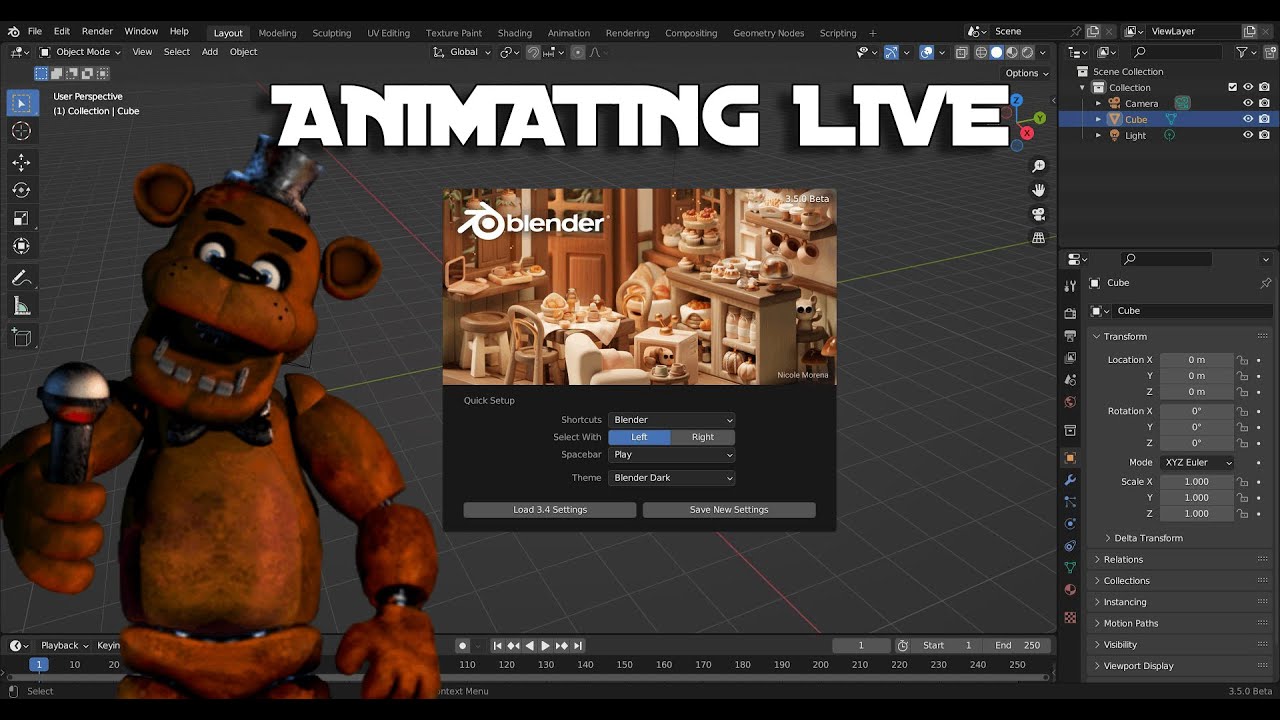Open the View Layer properties tab
This screenshot has width=1280, height=720.
[1070, 358]
